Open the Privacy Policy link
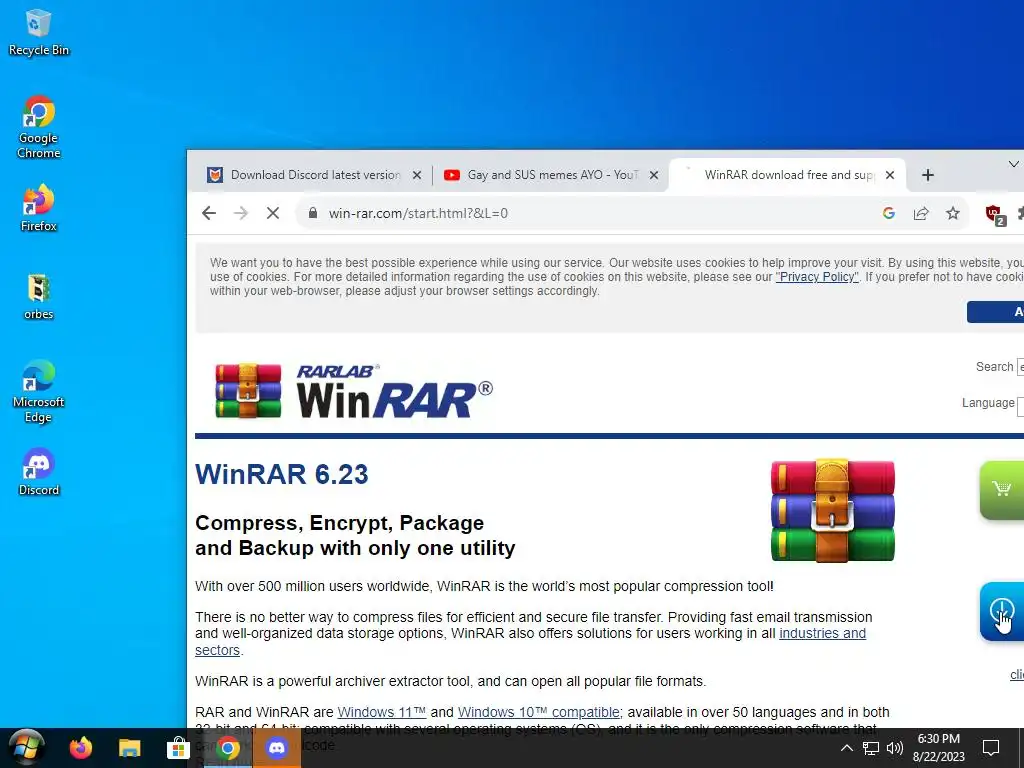The image size is (1024, 768). click(x=816, y=277)
